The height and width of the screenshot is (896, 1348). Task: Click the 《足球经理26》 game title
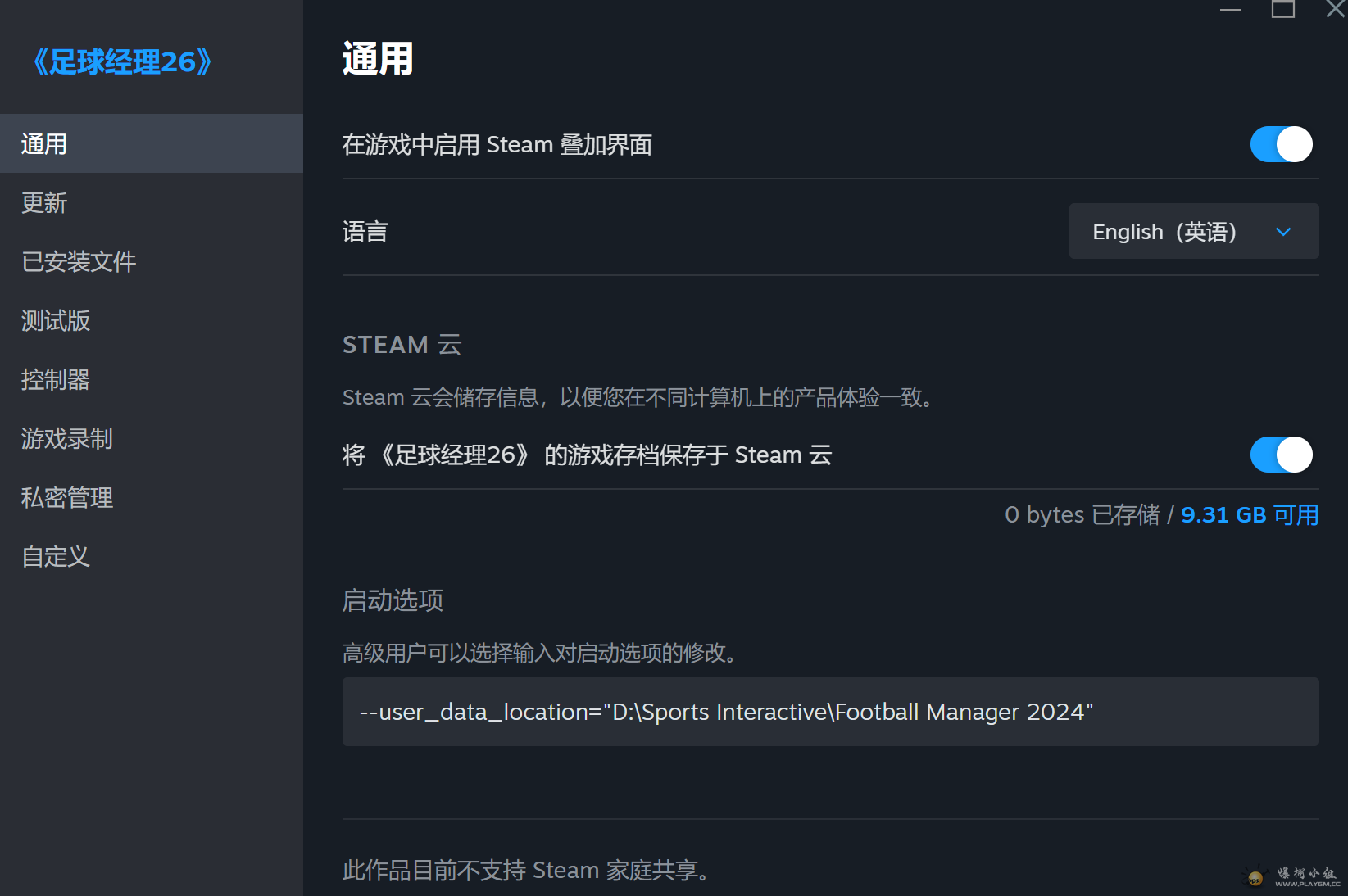(x=122, y=62)
